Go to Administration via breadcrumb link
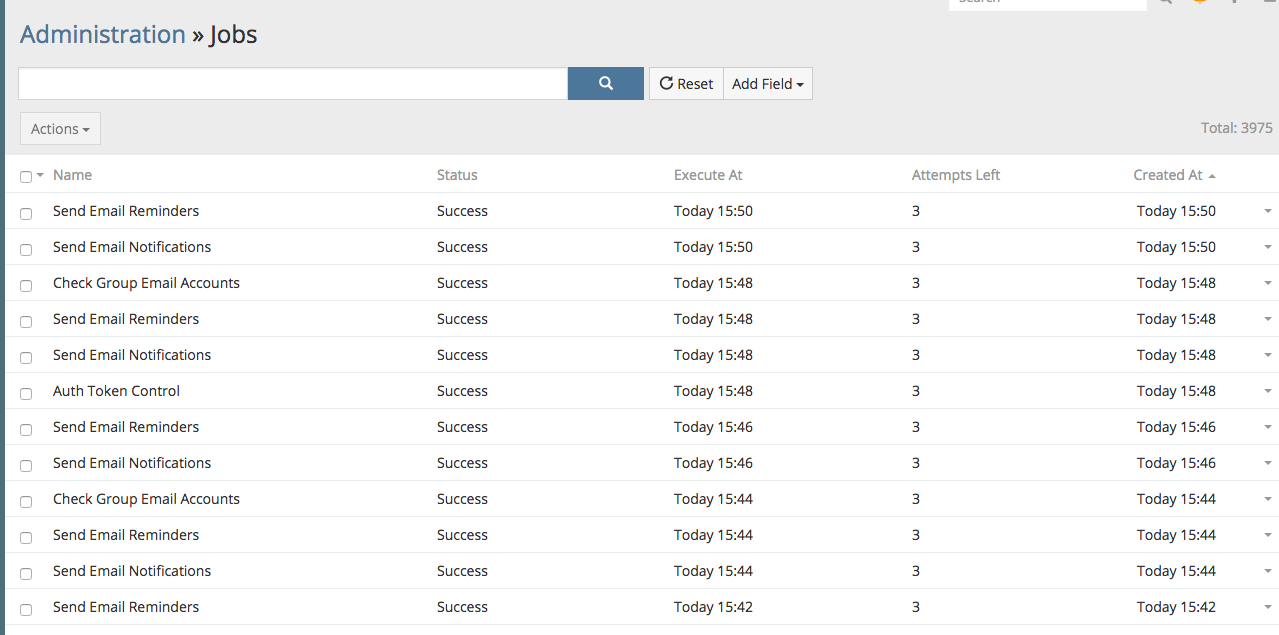 coord(103,34)
